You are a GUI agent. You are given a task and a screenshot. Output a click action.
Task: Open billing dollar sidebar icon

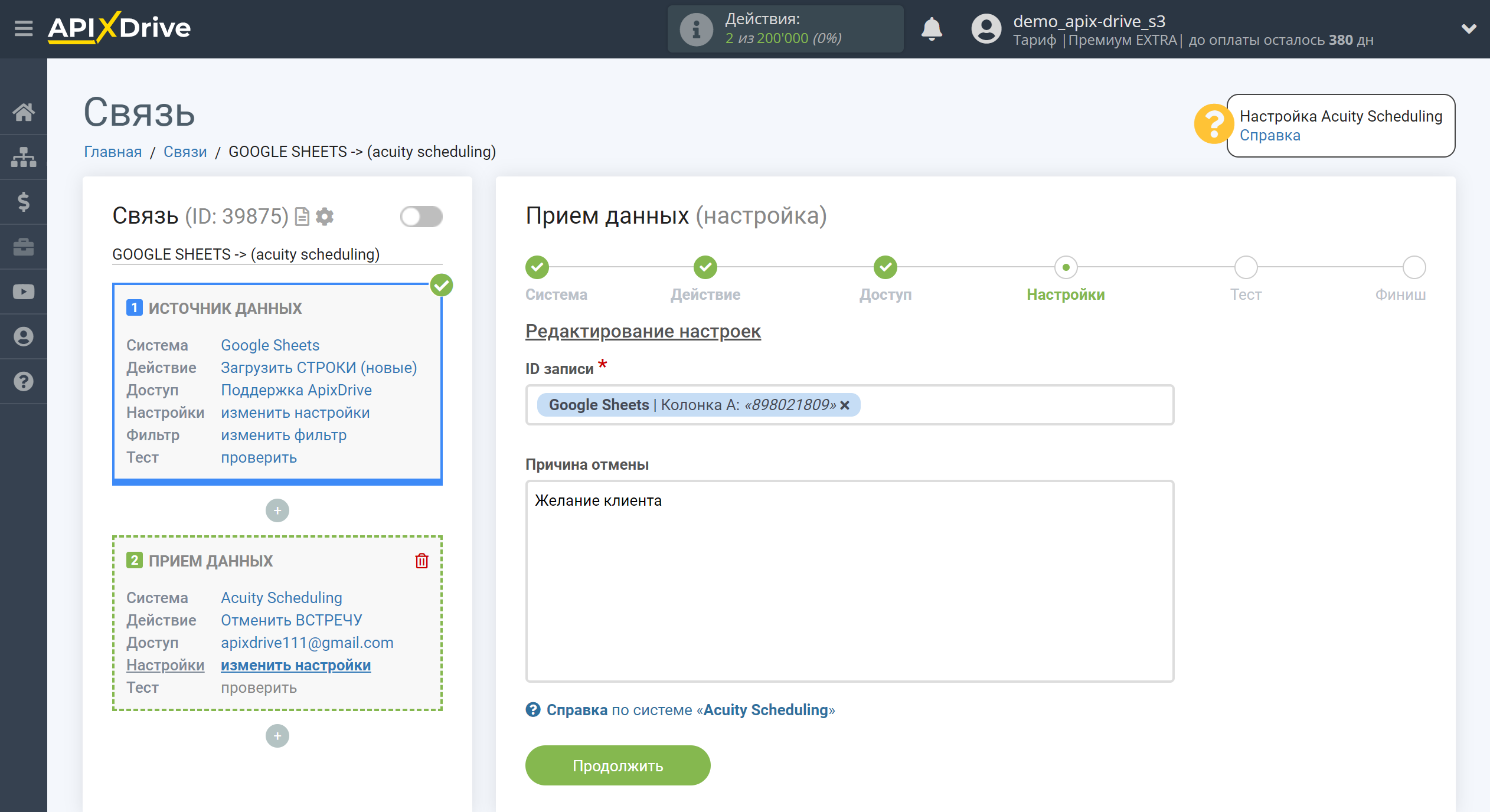(24, 202)
